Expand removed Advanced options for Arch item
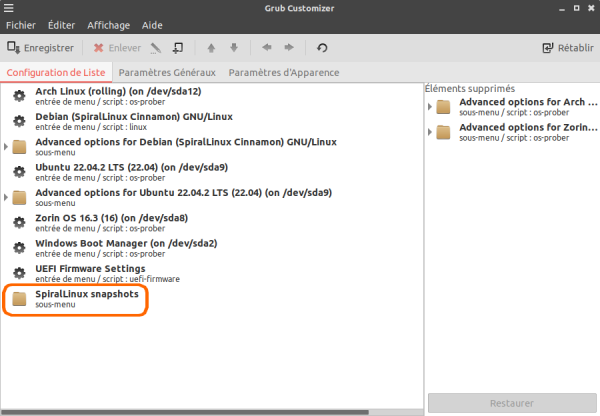This screenshot has height=416, width=600. pyautogui.click(x=431, y=107)
